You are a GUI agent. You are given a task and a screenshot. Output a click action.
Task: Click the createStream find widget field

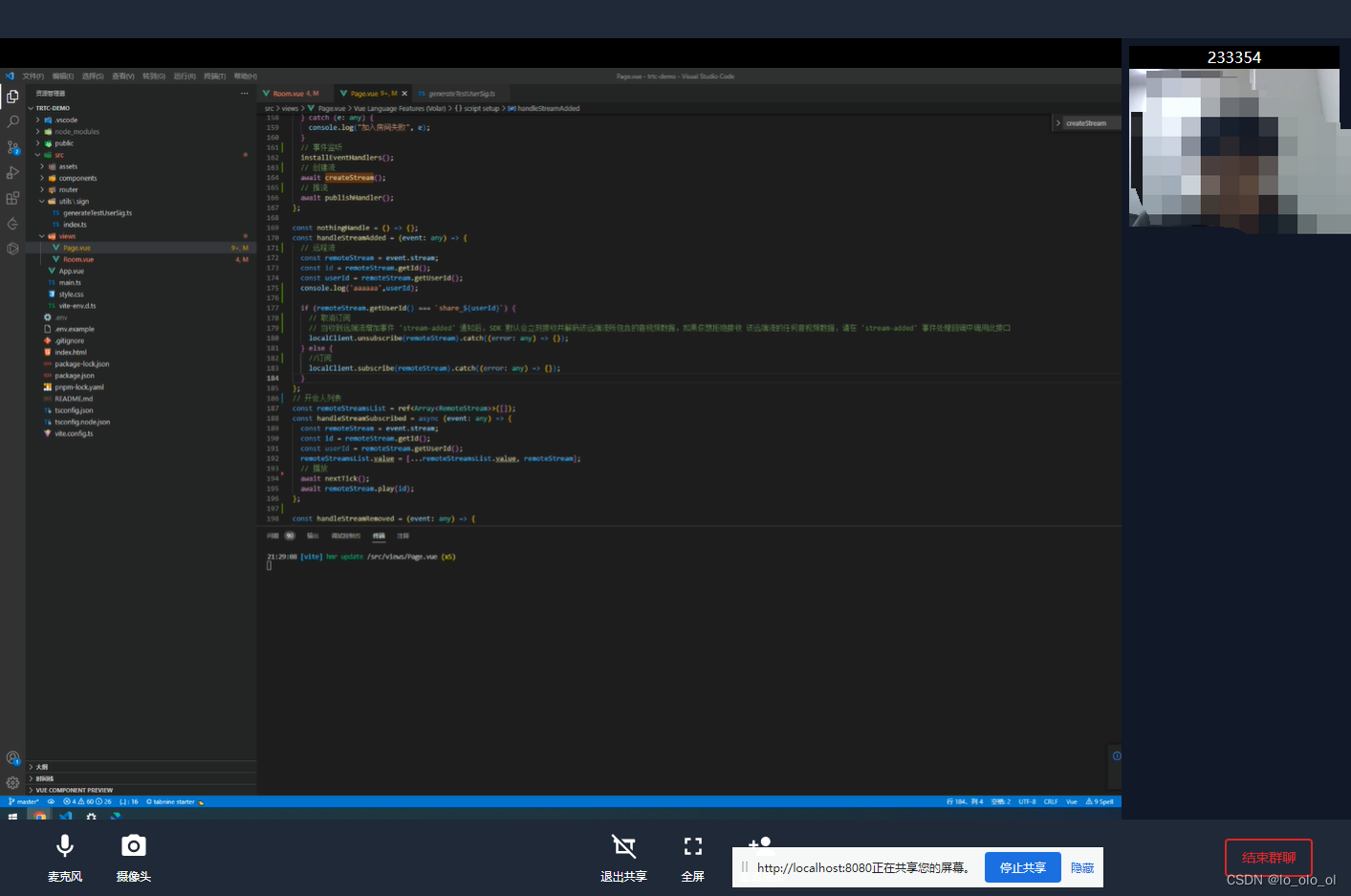pyautogui.click(x=1090, y=123)
